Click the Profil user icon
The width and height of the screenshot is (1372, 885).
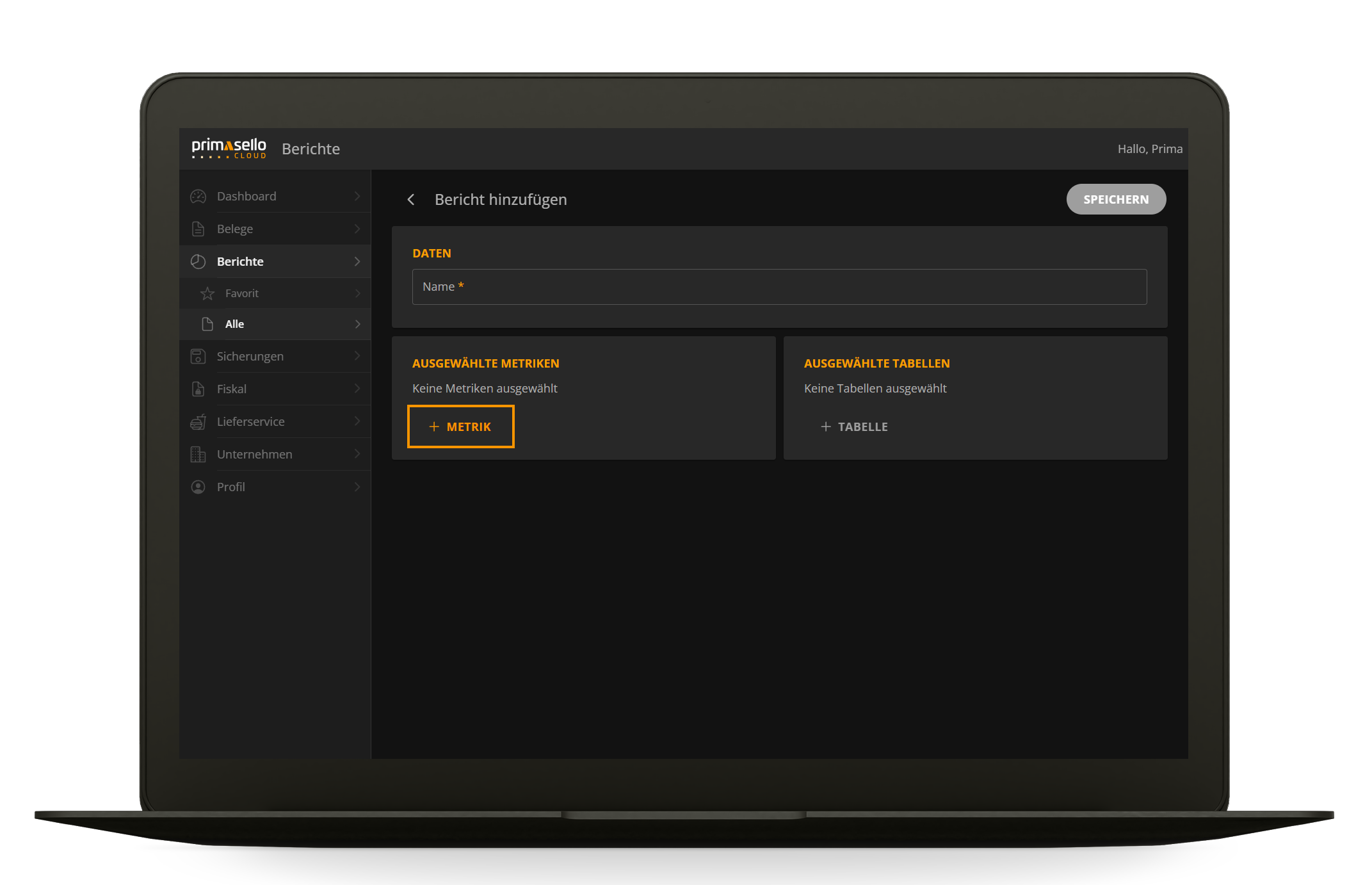point(198,487)
